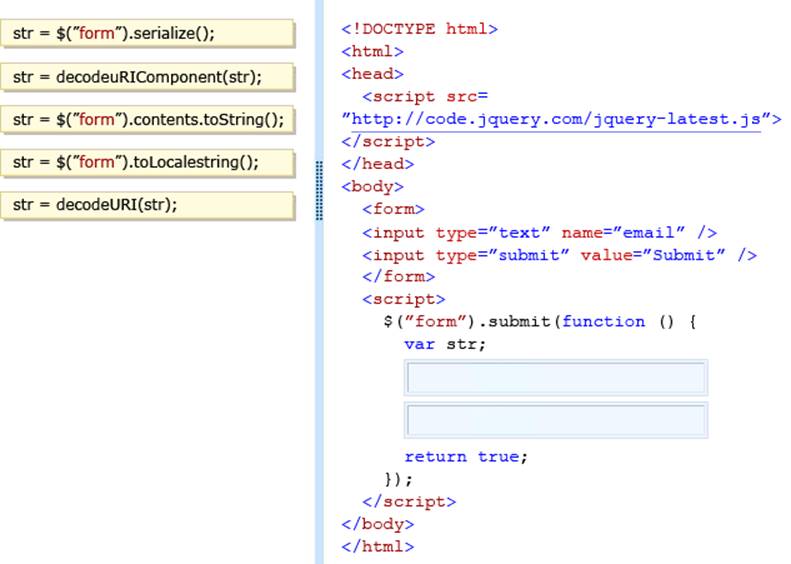Screen dimensions: 791x564
Task: Select the contents.toString() snippet block
Action: click(147, 120)
